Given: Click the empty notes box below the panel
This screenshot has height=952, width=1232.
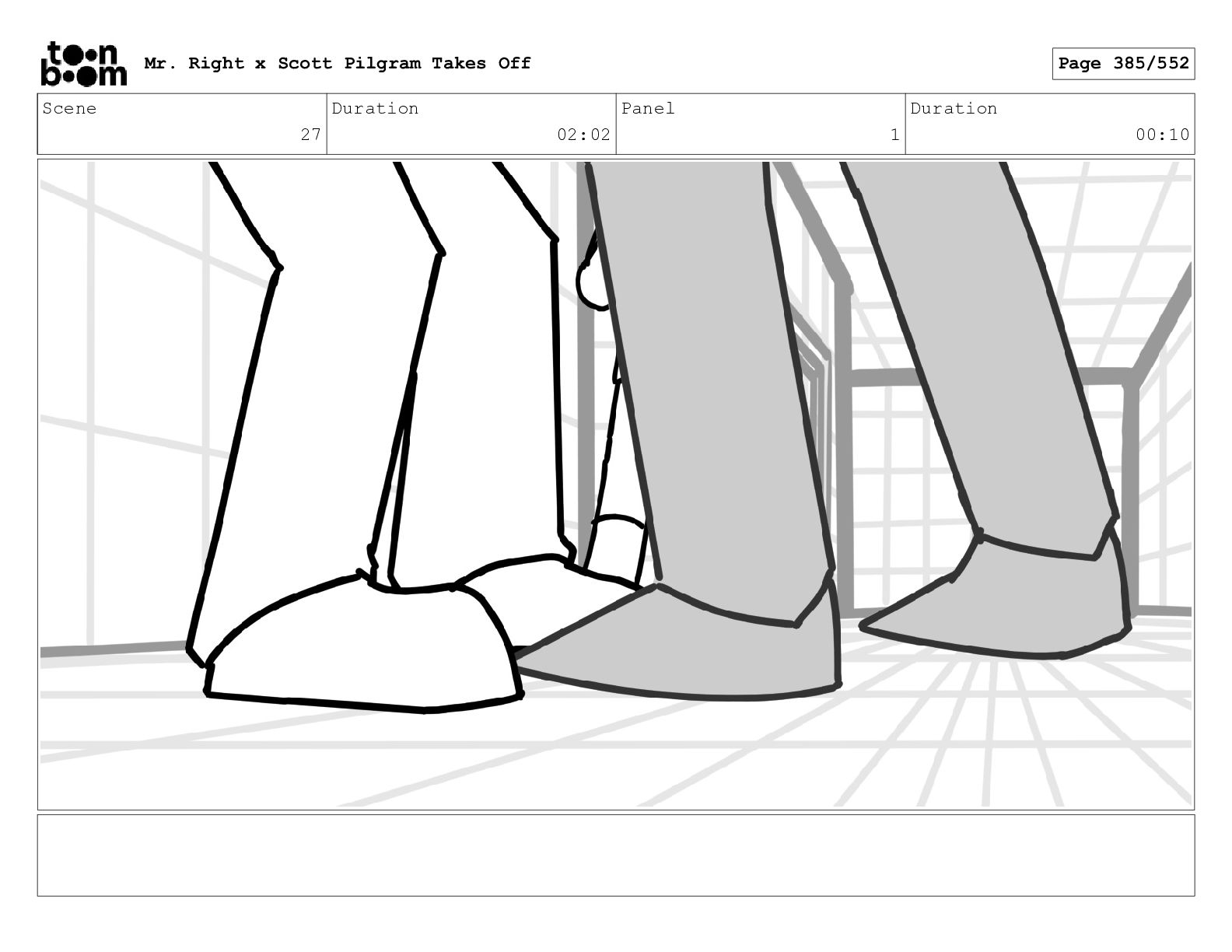Looking at the screenshot, I should [616, 855].
